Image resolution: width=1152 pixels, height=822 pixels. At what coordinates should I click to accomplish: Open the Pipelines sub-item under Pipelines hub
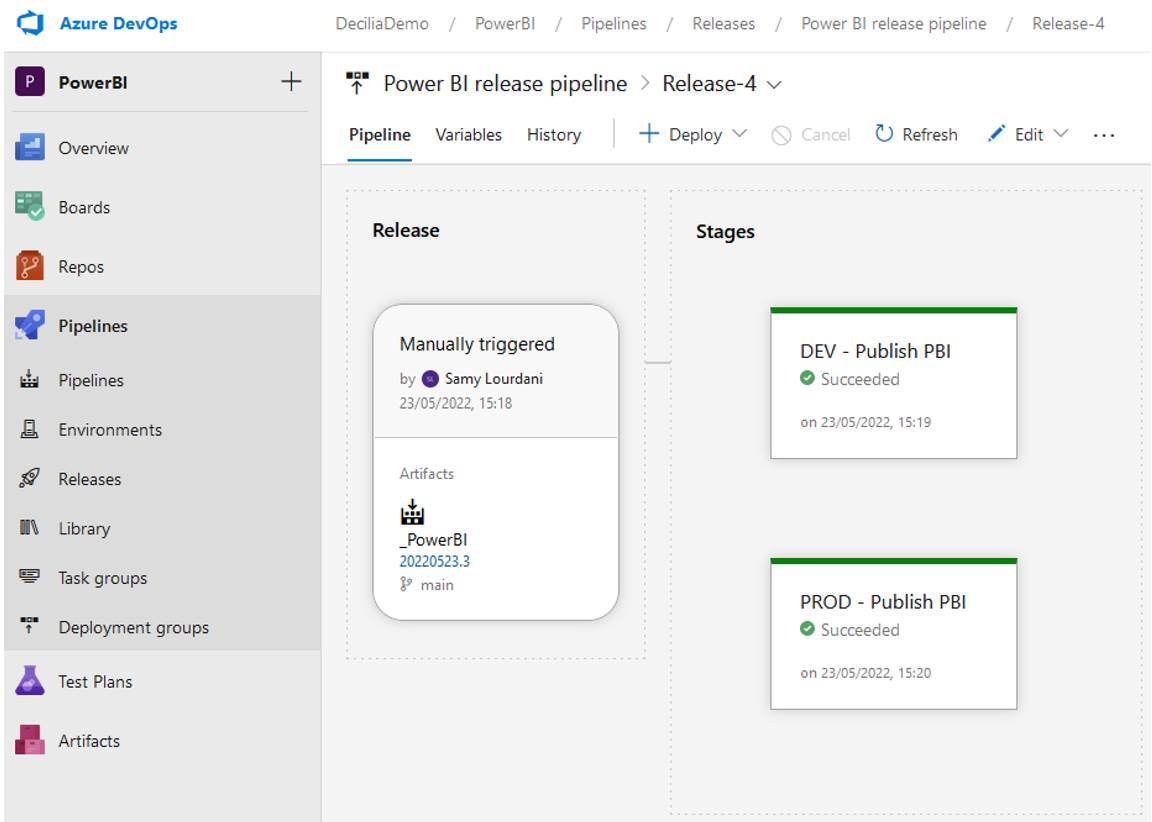pyautogui.click(x=91, y=381)
